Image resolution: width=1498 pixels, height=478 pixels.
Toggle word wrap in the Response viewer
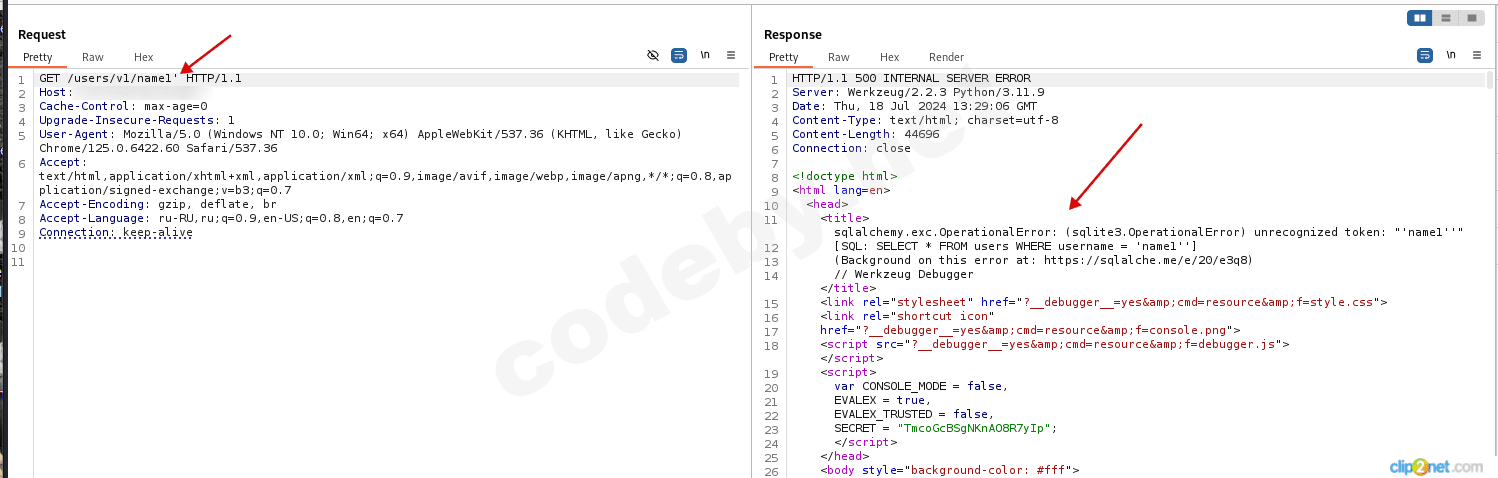[x=1425, y=56]
